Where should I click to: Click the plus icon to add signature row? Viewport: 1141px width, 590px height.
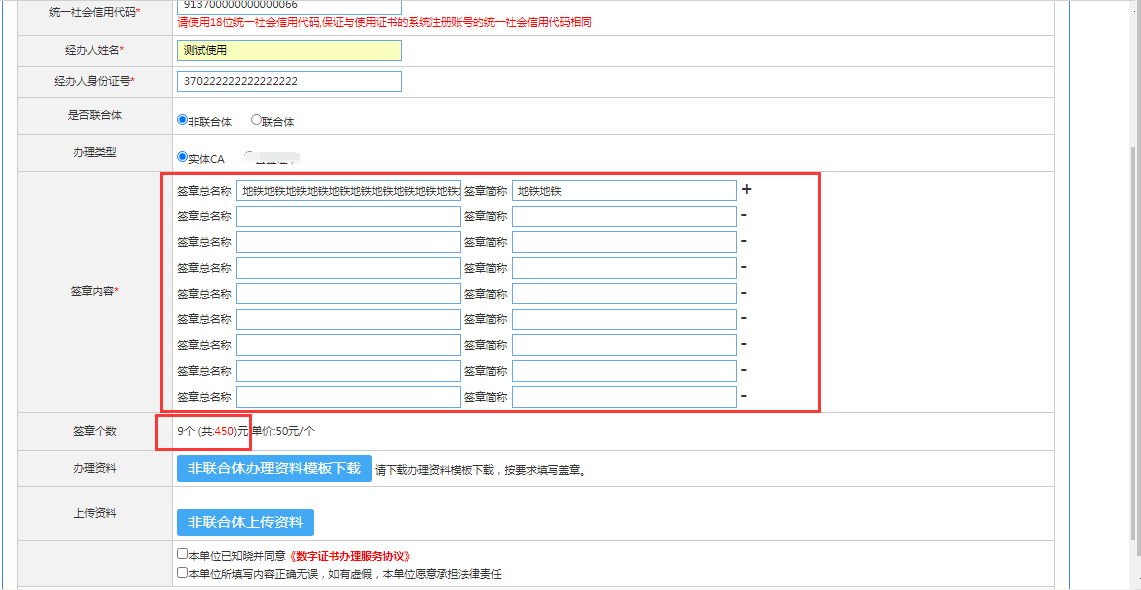pos(746,189)
